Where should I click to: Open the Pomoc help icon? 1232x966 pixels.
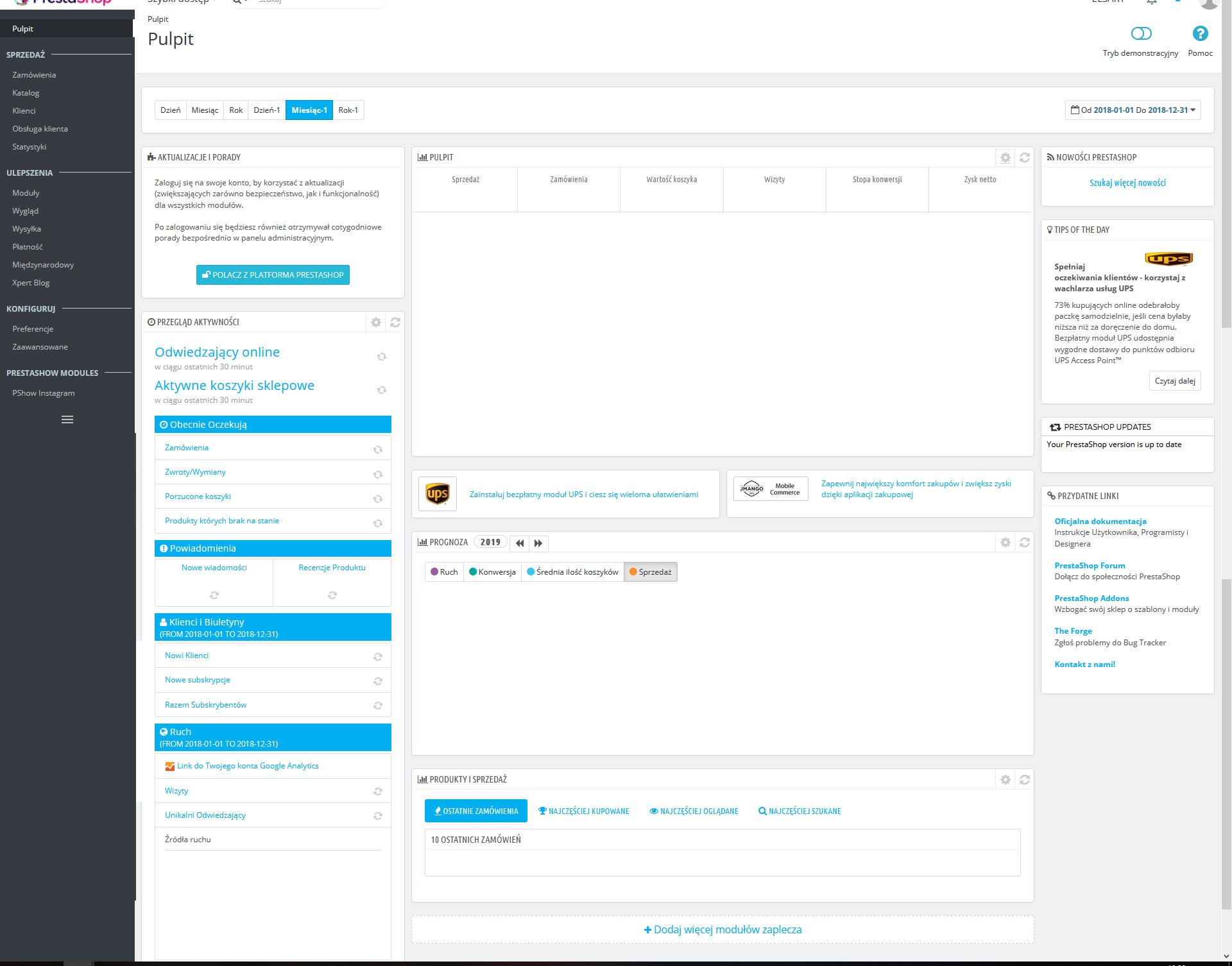coord(1200,34)
